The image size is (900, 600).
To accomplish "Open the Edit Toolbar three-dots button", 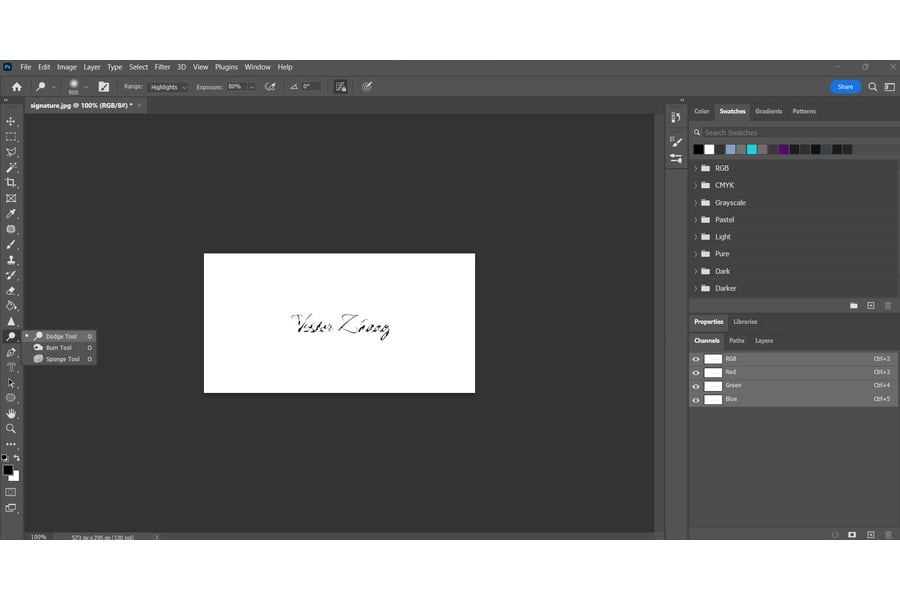I will coord(11,444).
